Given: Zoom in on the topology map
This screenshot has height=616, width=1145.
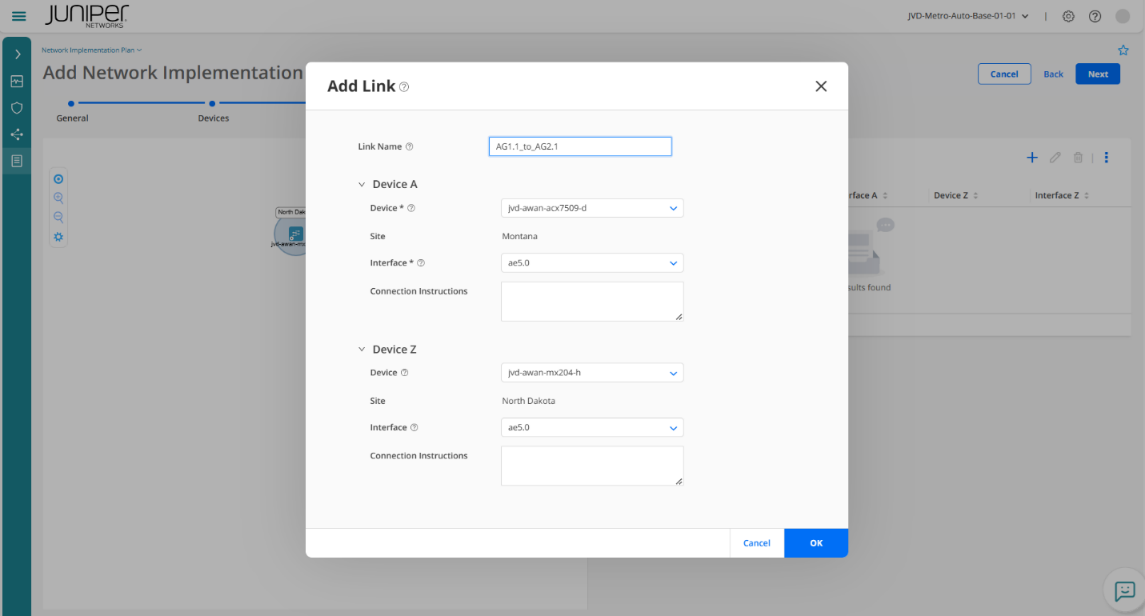Looking at the screenshot, I should [58, 198].
